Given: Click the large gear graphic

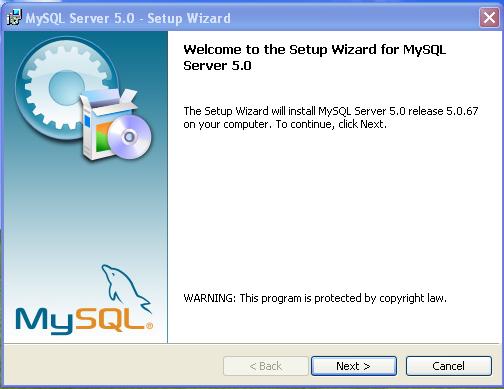Looking at the screenshot, I should pos(66,87).
